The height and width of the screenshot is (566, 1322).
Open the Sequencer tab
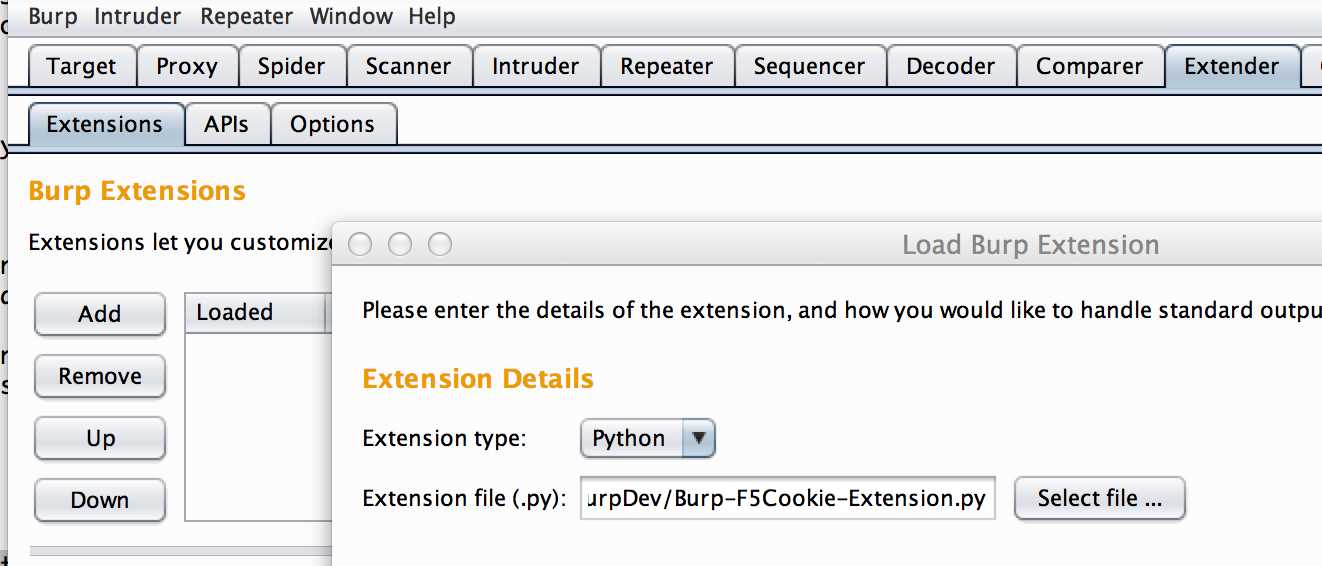click(x=809, y=66)
